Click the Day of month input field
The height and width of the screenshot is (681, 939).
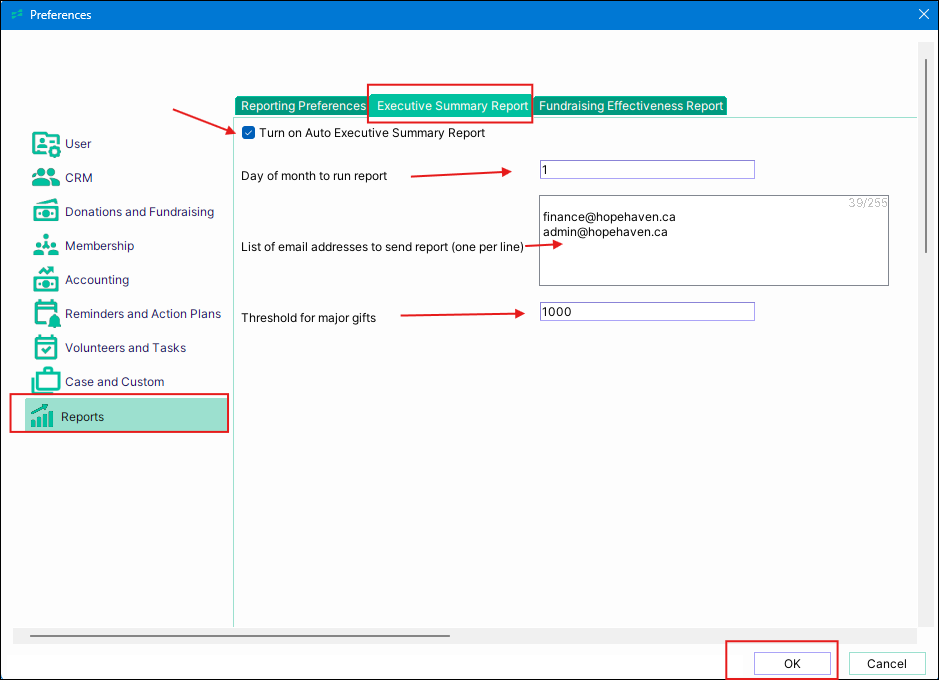tap(646, 170)
